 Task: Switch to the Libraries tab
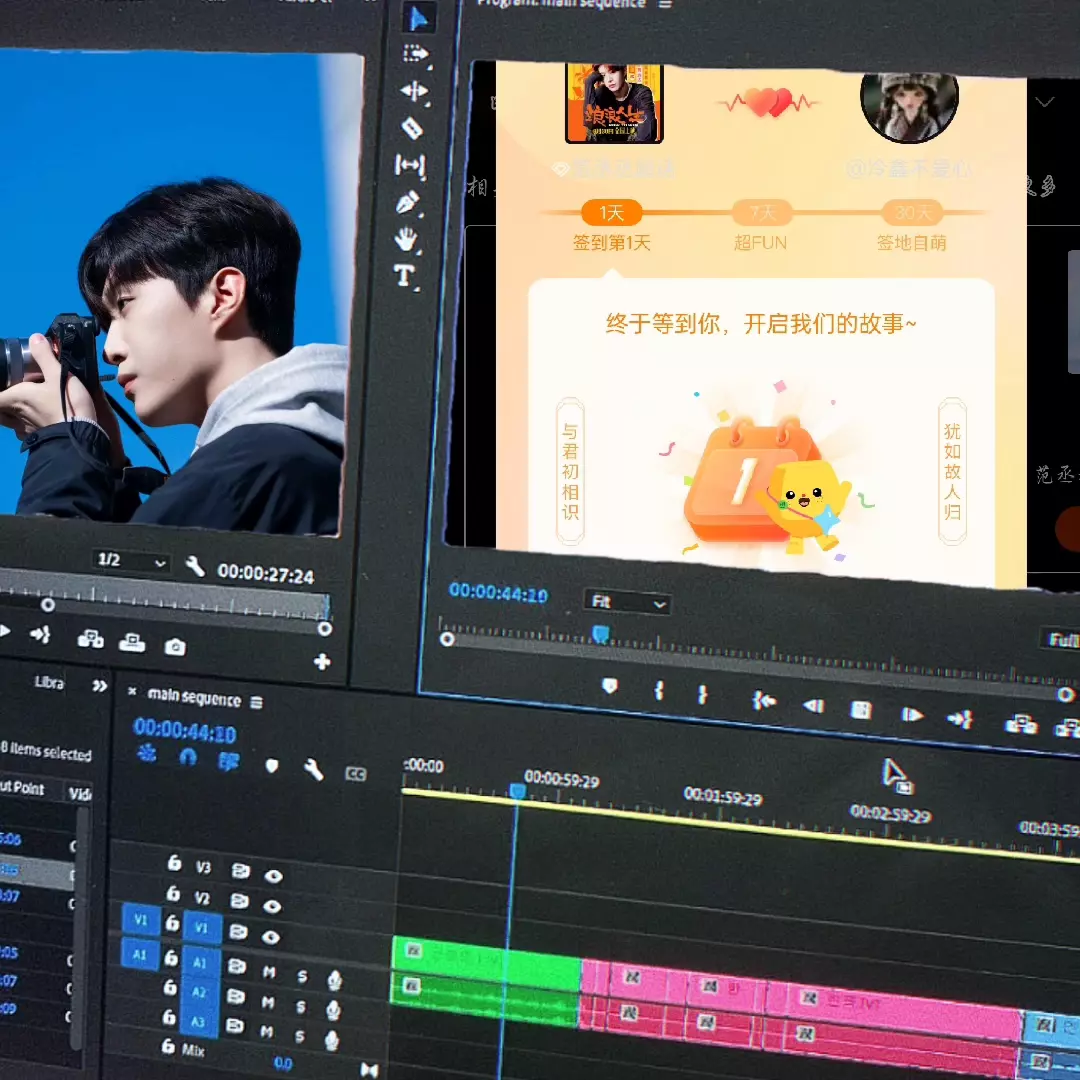click(49, 683)
